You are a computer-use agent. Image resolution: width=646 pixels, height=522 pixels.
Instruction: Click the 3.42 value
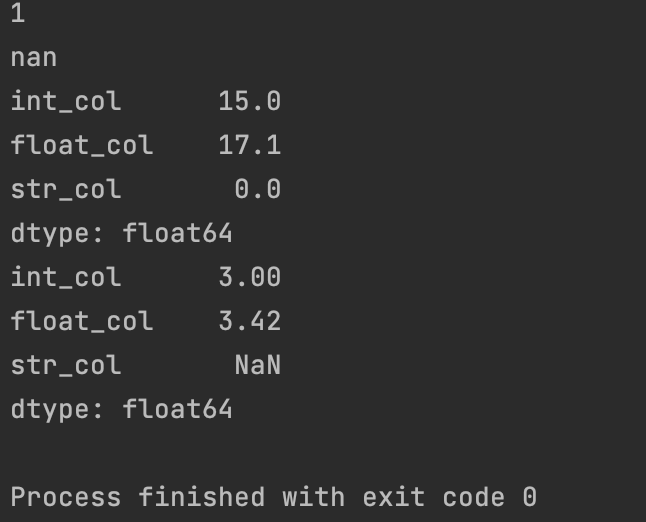pyautogui.click(x=249, y=321)
